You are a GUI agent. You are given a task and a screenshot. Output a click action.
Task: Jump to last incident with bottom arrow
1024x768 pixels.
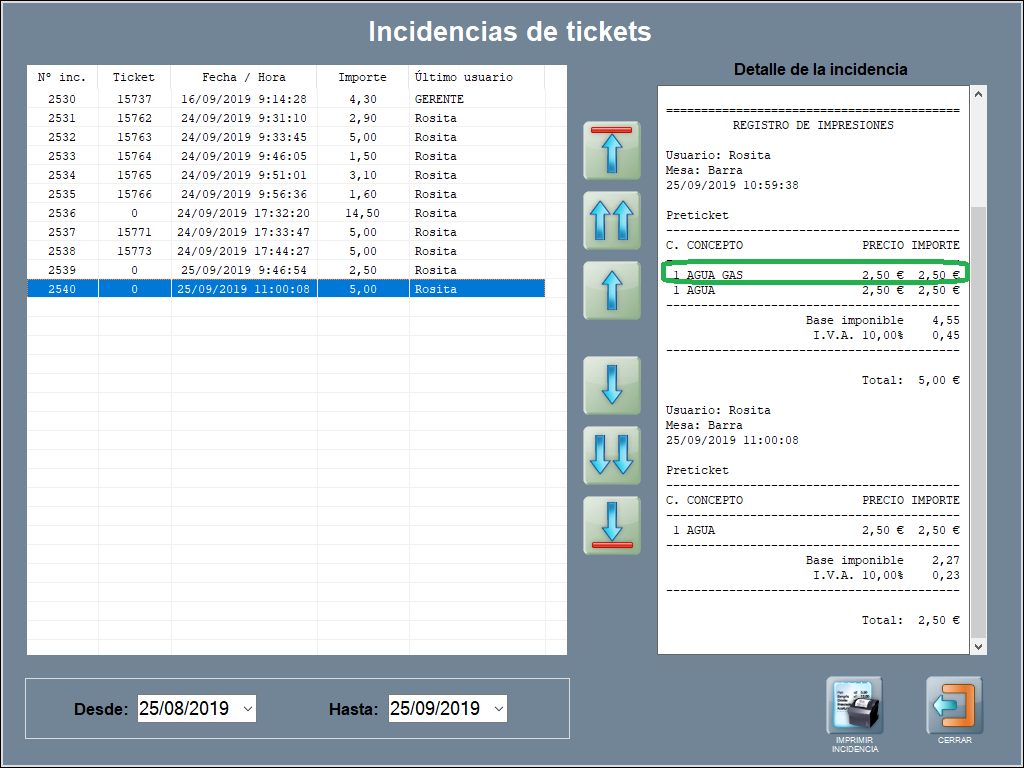(x=611, y=525)
